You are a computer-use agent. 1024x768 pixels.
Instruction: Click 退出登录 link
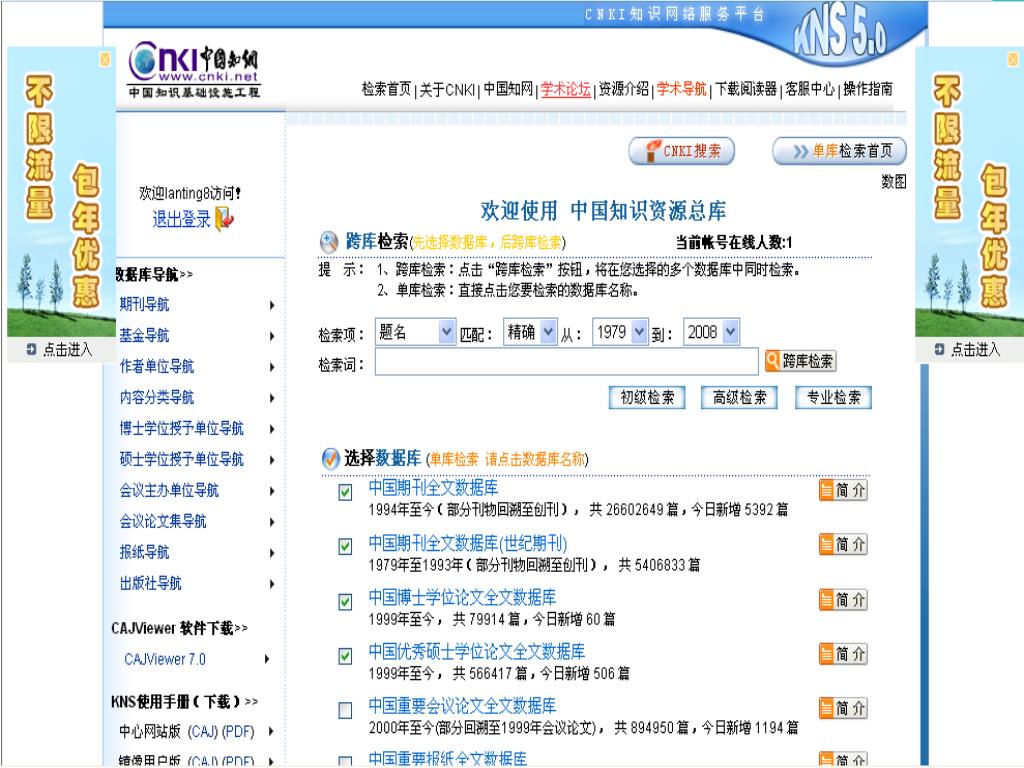tap(182, 219)
